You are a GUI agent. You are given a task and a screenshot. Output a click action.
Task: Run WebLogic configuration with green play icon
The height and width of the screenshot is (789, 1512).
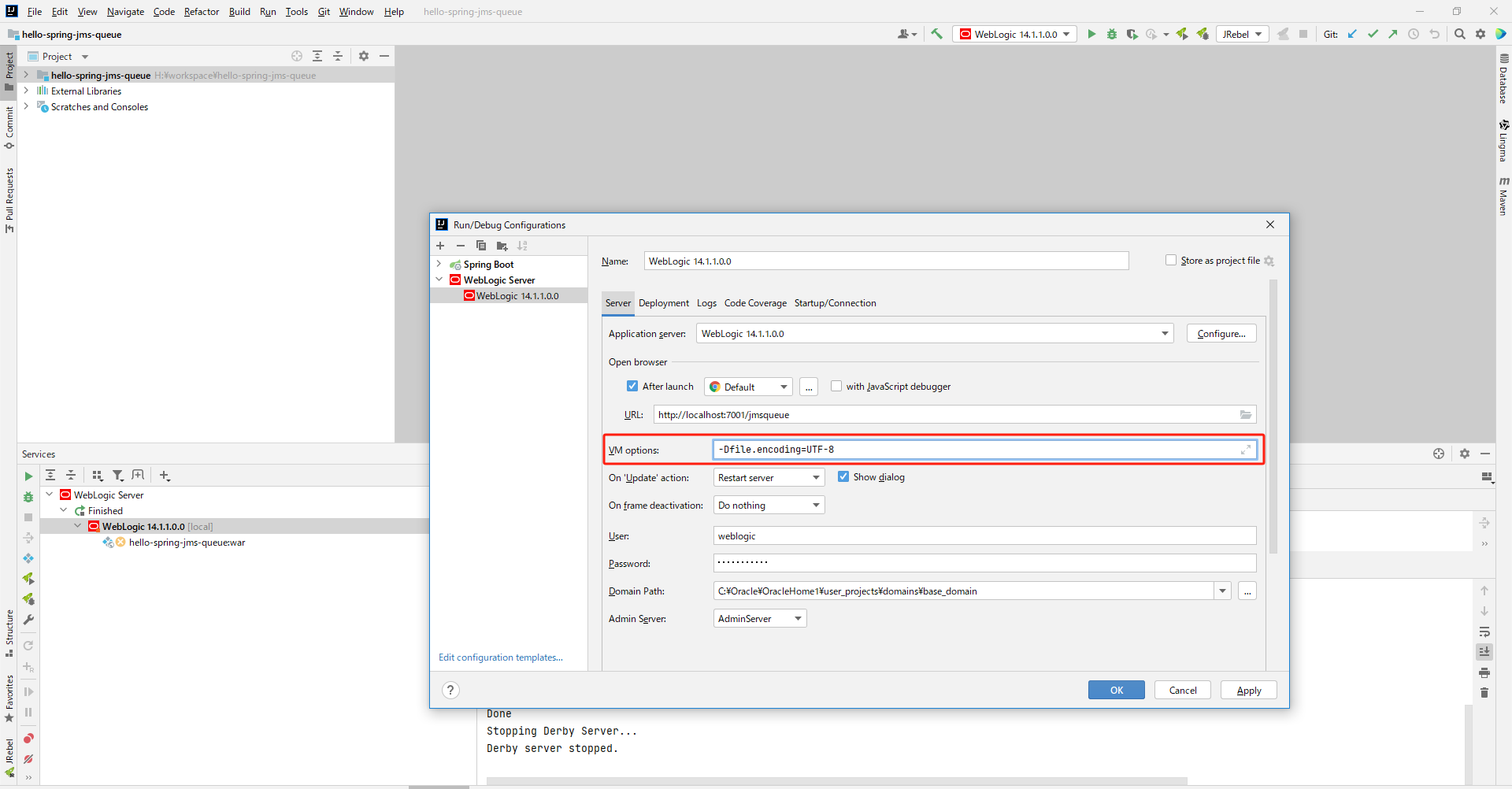pyautogui.click(x=1091, y=34)
